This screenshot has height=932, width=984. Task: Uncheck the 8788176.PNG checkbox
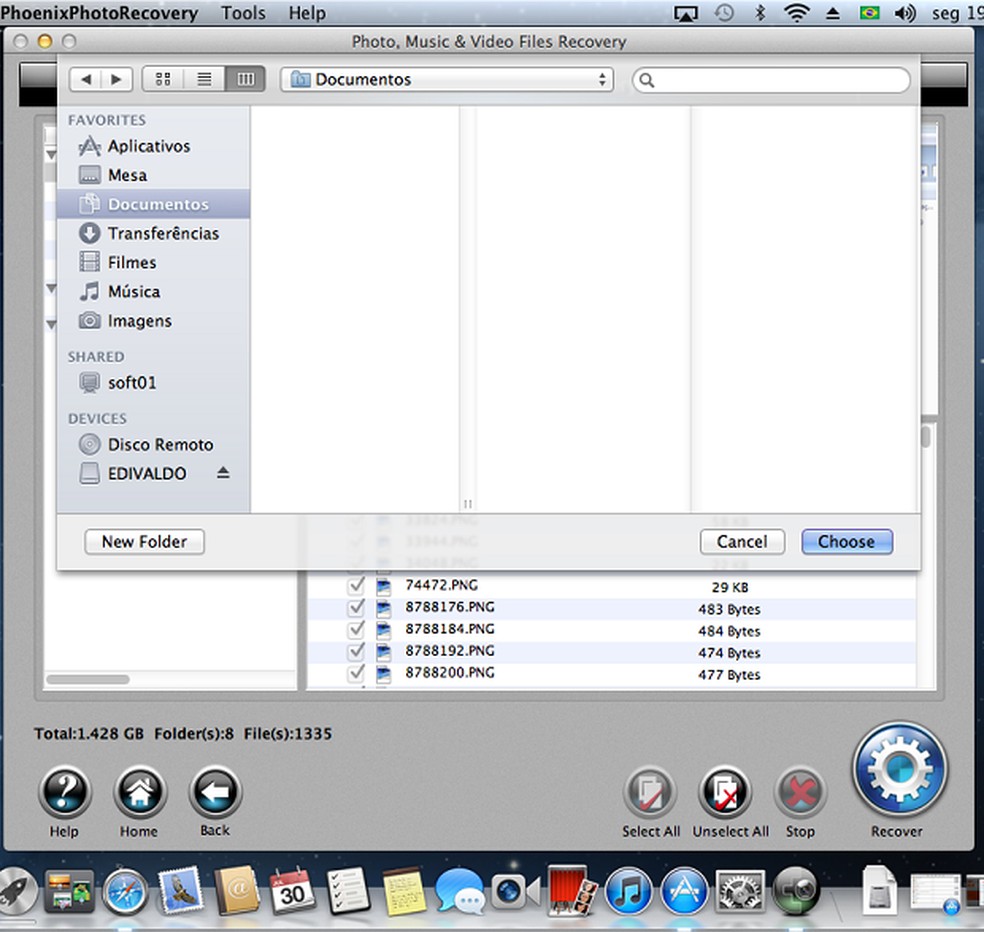click(356, 608)
